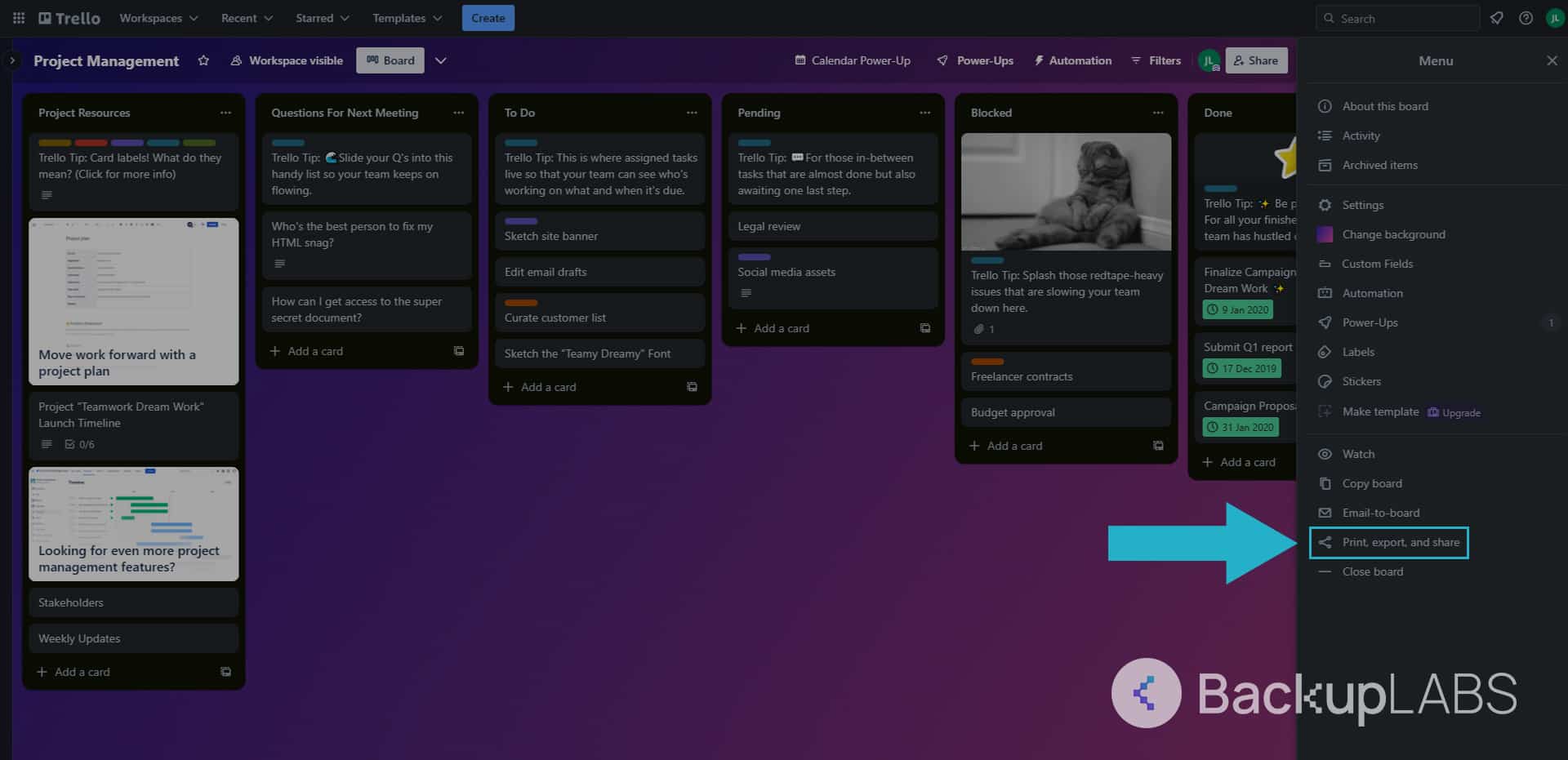Open the Starred dropdown
Image resolution: width=1568 pixels, height=760 pixels.
click(x=323, y=18)
